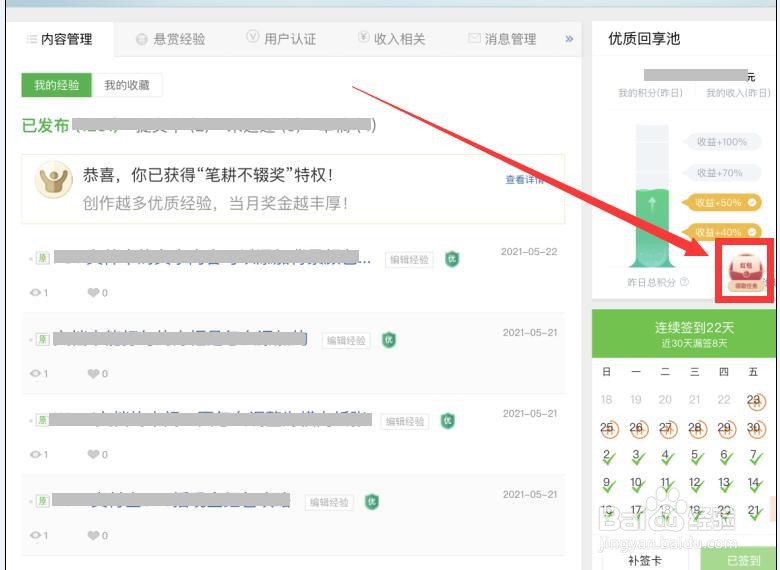Open the 消息管理 tab
The height and width of the screenshot is (570, 780).
coord(502,39)
